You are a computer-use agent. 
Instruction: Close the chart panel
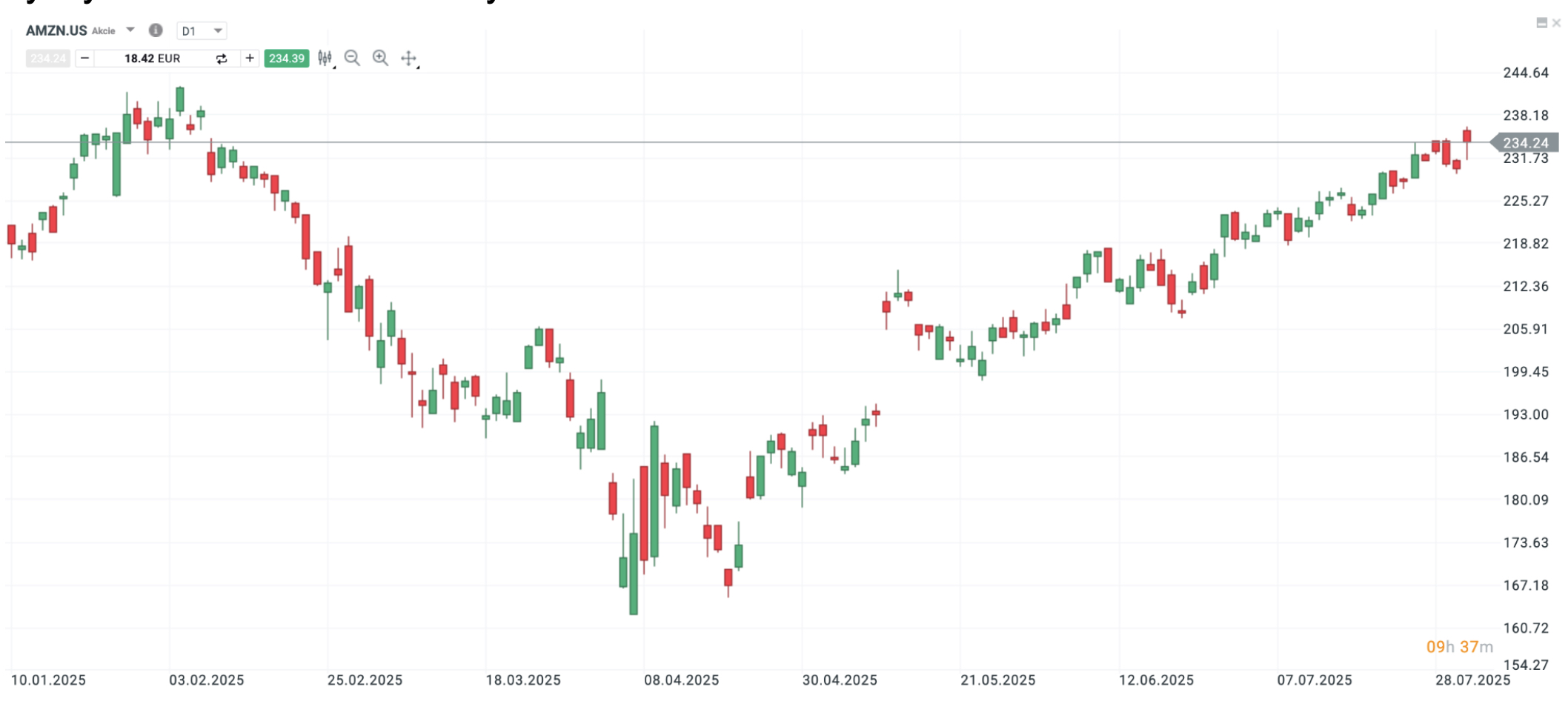[x=1556, y=23]
